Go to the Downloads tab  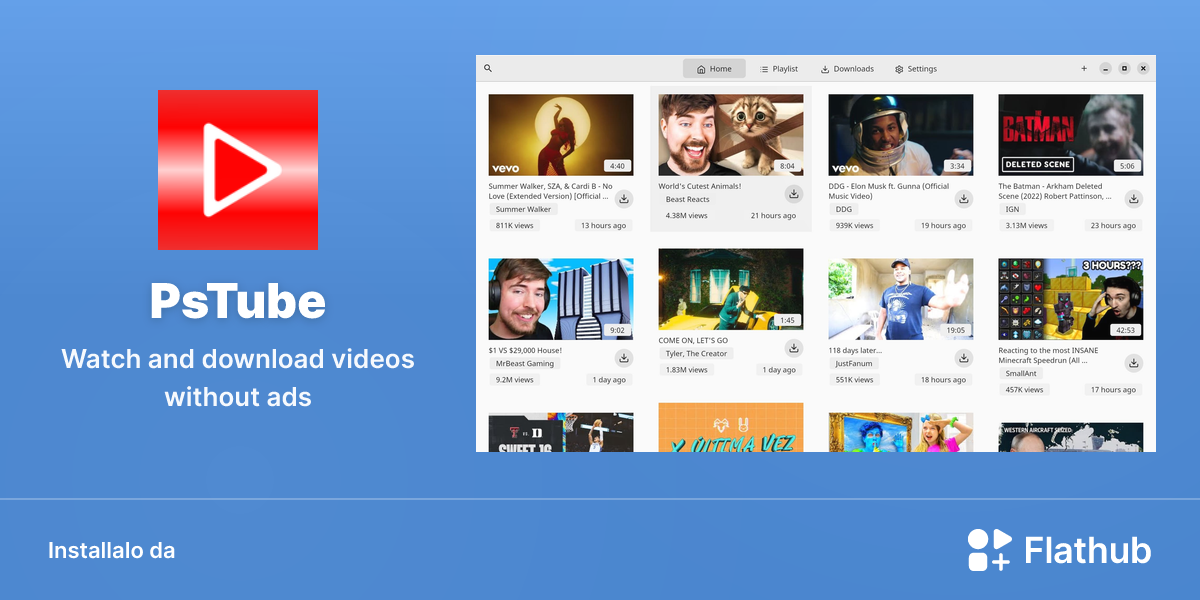click(x=847, y=69)
